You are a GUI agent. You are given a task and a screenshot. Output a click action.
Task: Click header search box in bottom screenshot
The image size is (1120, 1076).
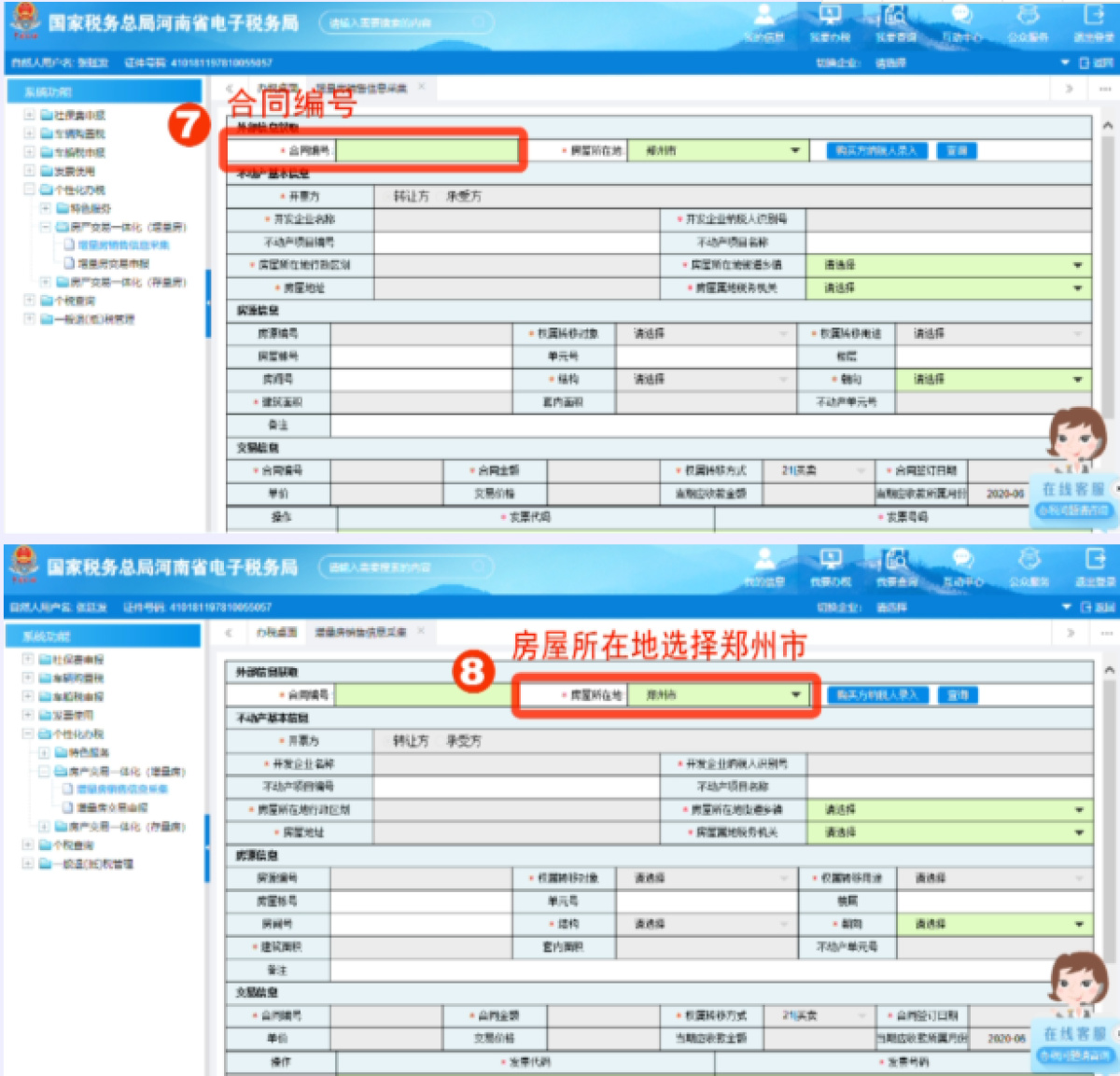click(405, 566)
